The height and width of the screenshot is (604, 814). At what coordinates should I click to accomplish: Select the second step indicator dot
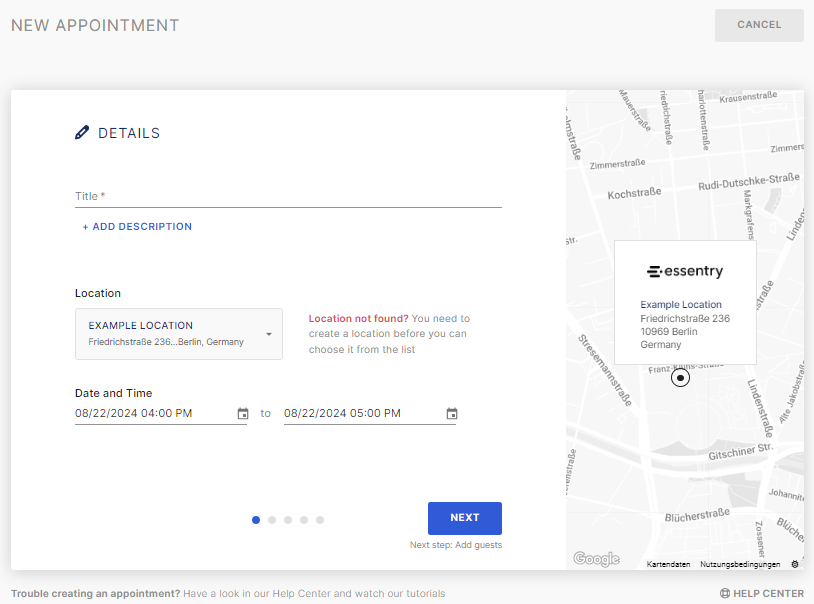point(272,520)
